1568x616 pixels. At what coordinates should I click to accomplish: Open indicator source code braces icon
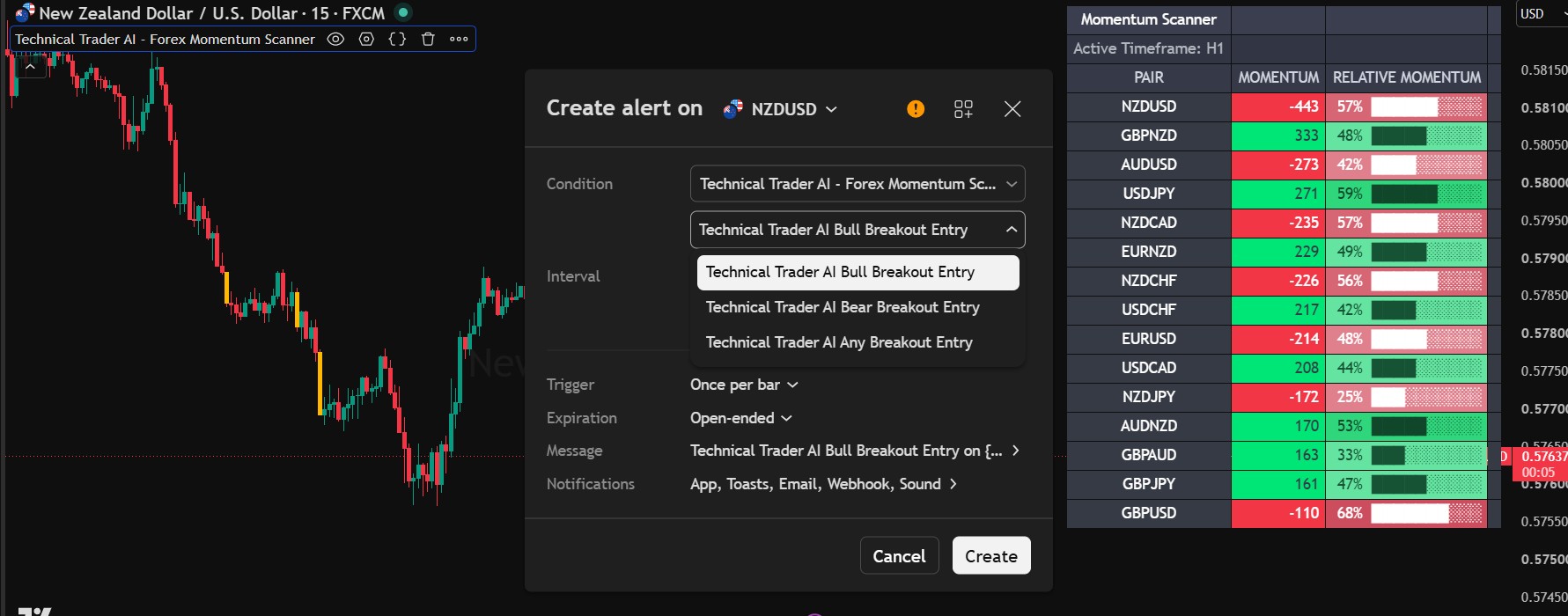coord(397,39)
